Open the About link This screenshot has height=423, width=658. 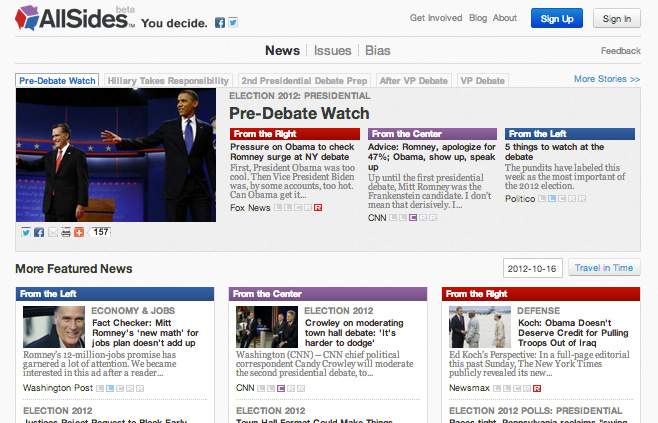505,18
